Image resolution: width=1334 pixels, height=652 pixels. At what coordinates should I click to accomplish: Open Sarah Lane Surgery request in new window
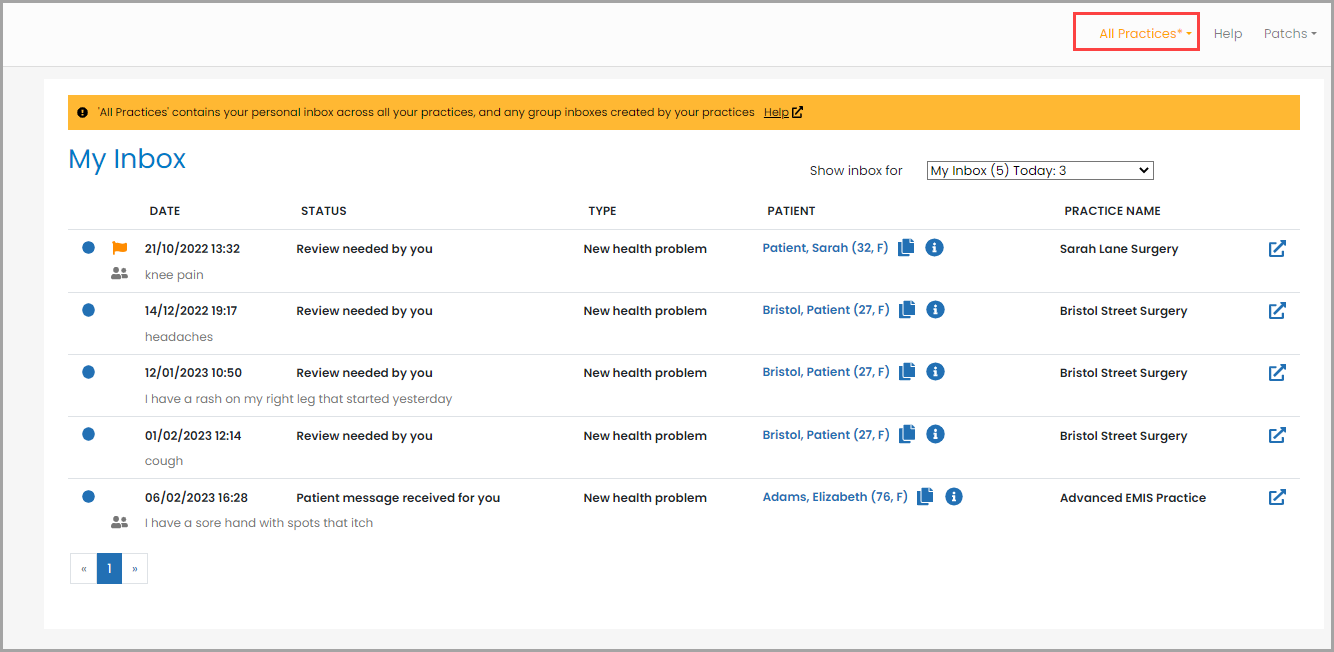click(x=1277, y=249)
